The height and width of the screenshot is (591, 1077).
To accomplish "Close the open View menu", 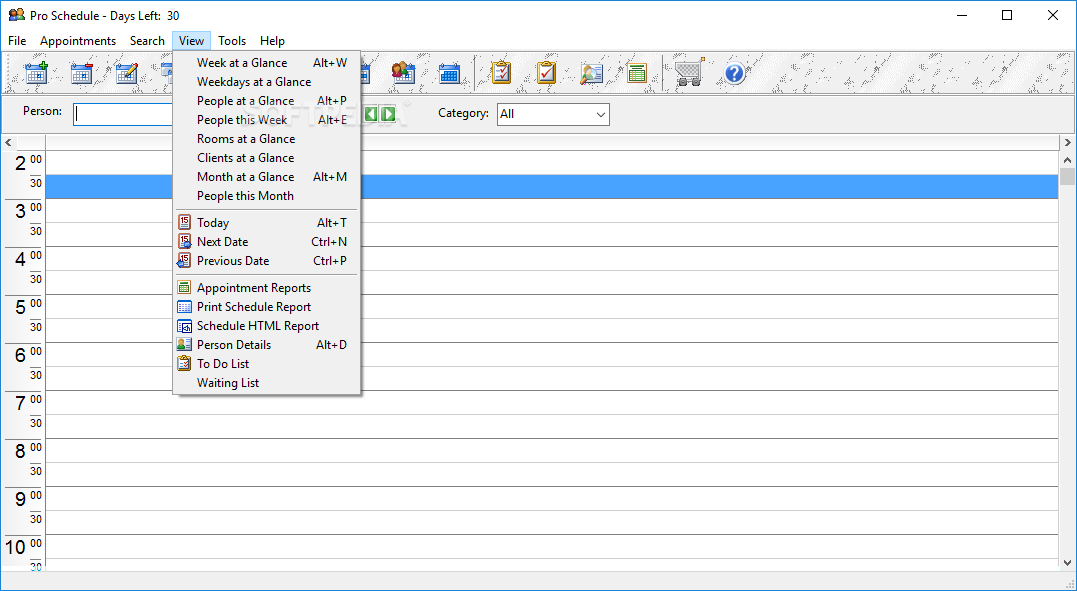I will point(192,41).
